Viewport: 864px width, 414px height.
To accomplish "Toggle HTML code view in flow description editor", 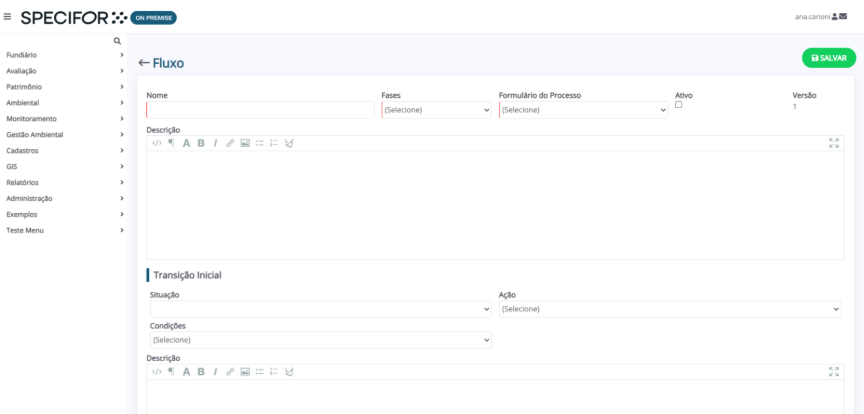I will 157,143.
